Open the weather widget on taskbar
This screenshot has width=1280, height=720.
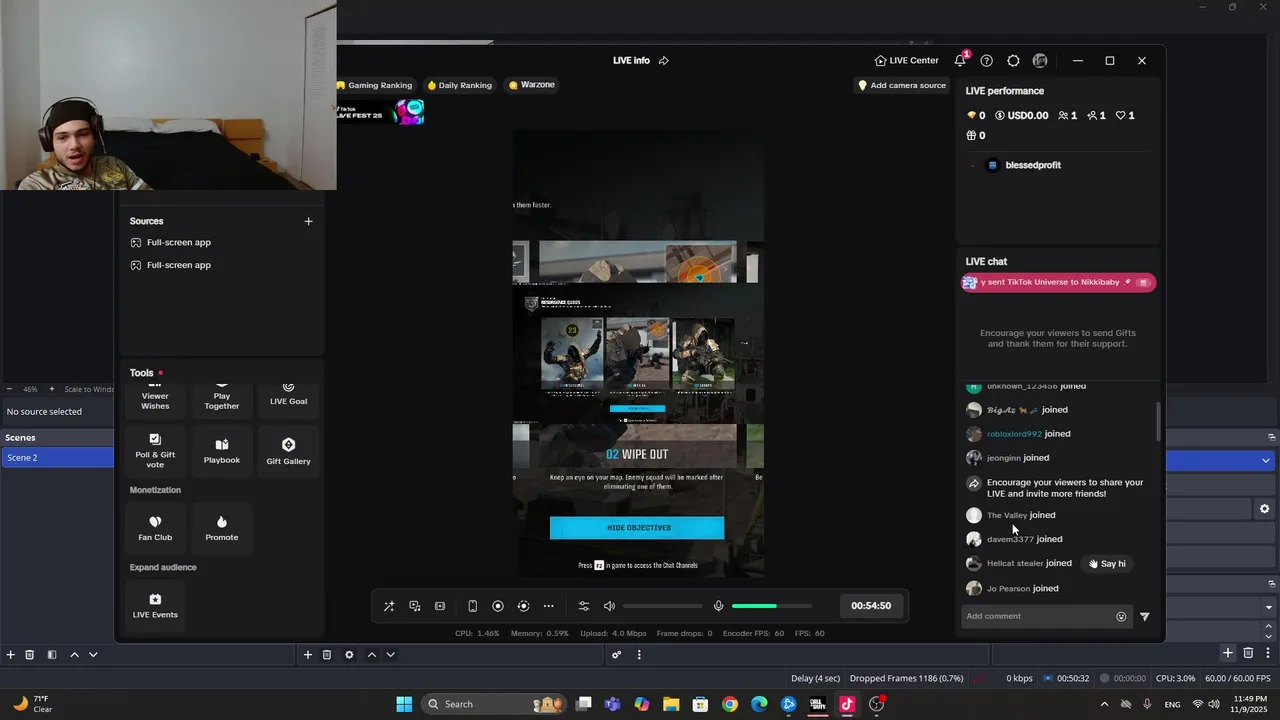[x=32, y=704]
